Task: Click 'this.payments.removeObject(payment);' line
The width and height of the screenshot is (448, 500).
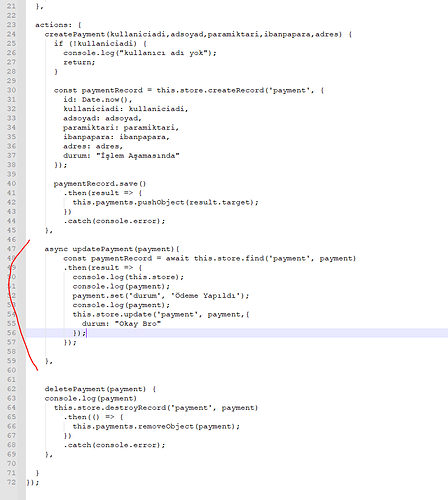Action: [x=156, y=426]
